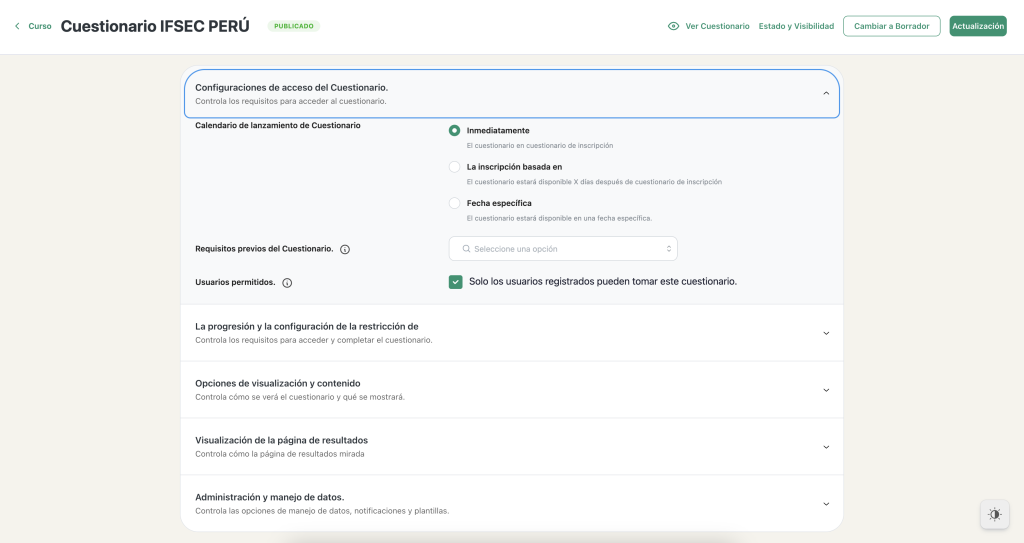
Task: Click the back arrow next to Curso
Action: 17,26
